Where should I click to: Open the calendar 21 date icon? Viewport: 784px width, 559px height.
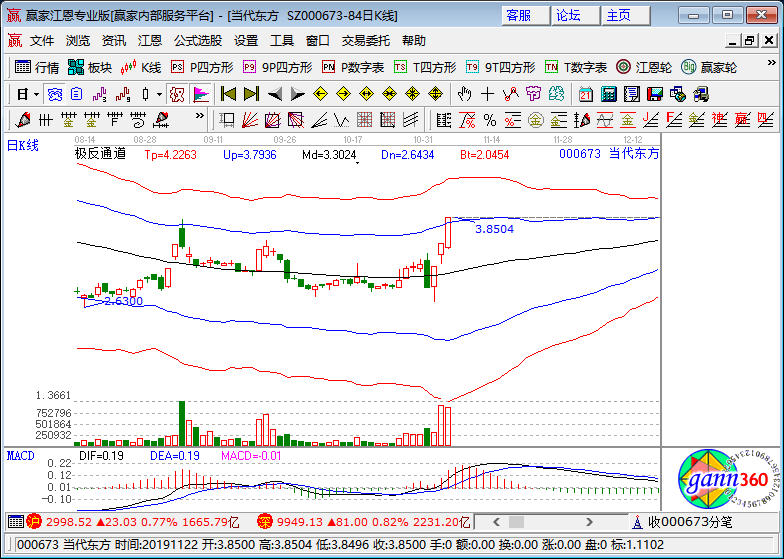pos(586,94)
